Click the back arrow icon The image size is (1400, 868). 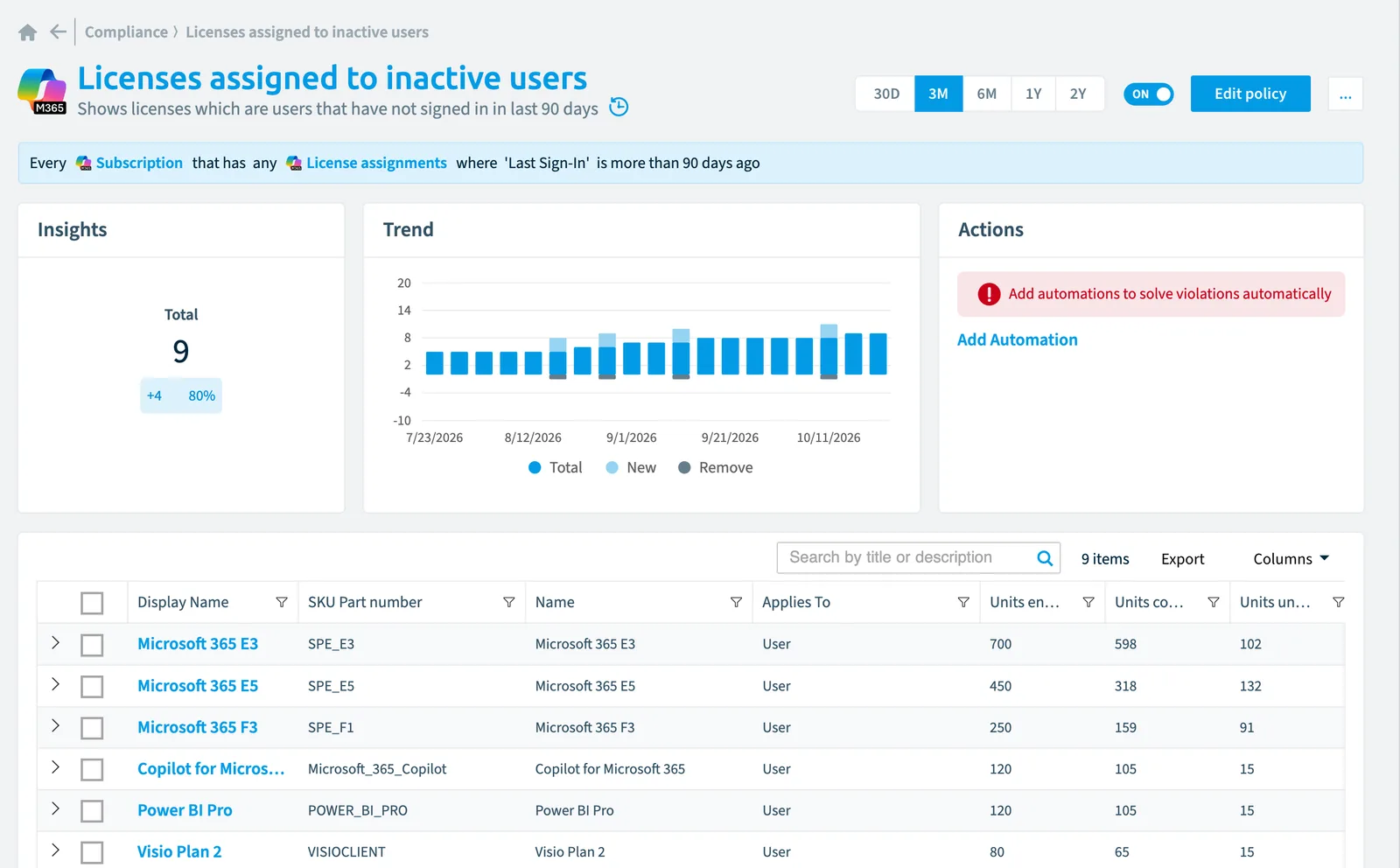coord(58,32)
